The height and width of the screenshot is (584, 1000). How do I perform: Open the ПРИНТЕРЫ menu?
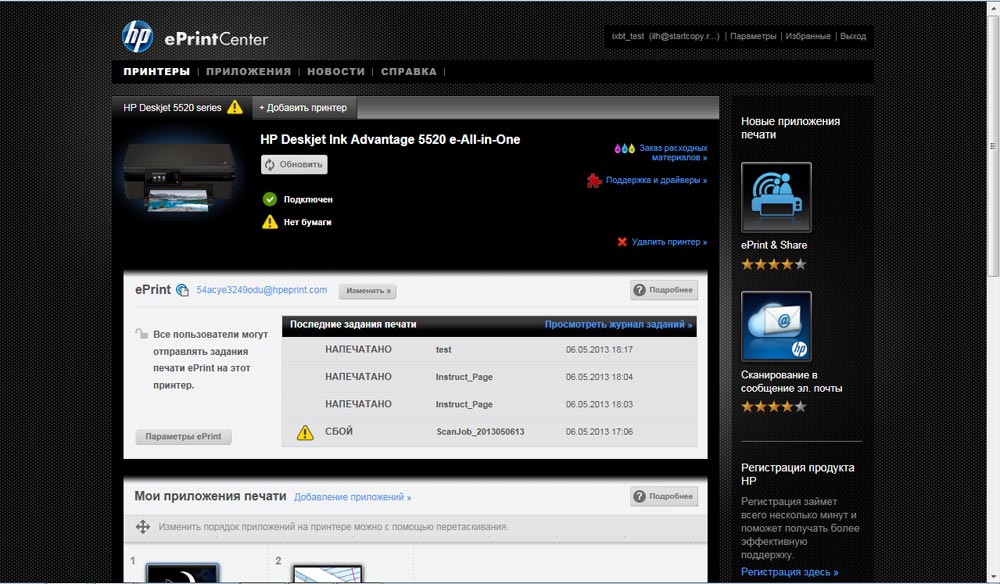(x=156, y=71)
